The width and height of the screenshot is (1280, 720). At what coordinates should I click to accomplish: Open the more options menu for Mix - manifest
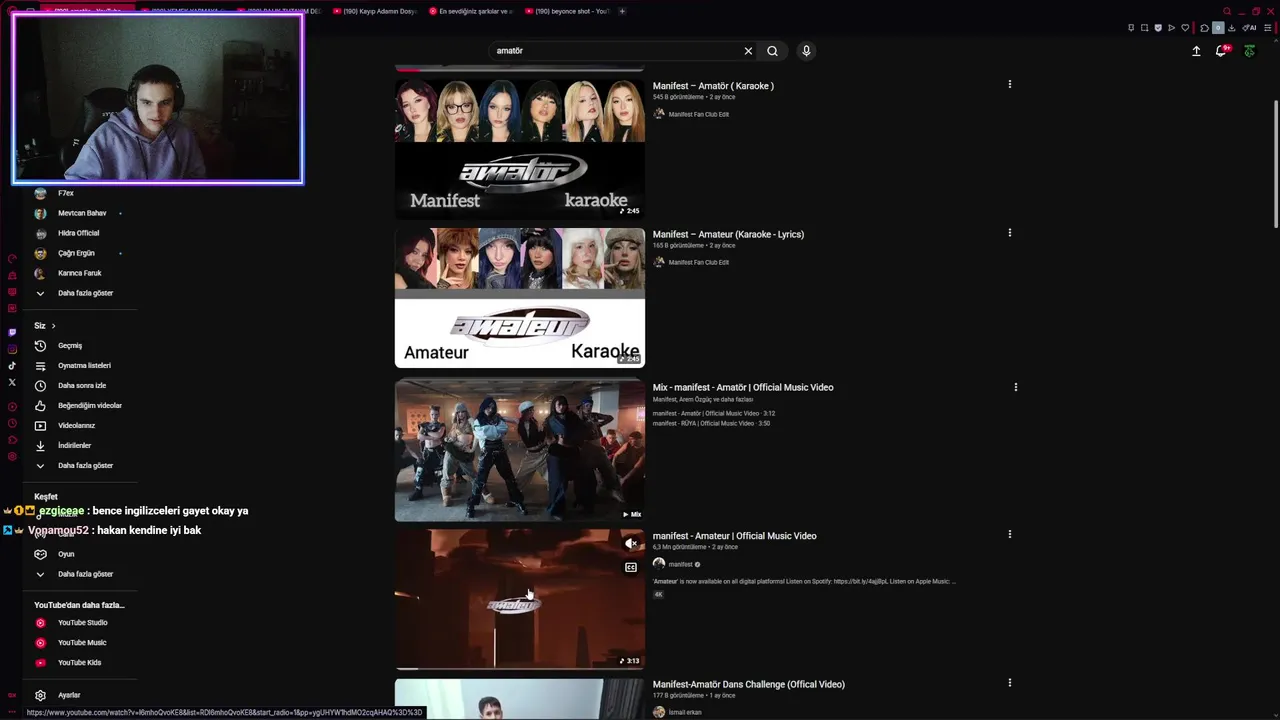[x=1016, y=387]
